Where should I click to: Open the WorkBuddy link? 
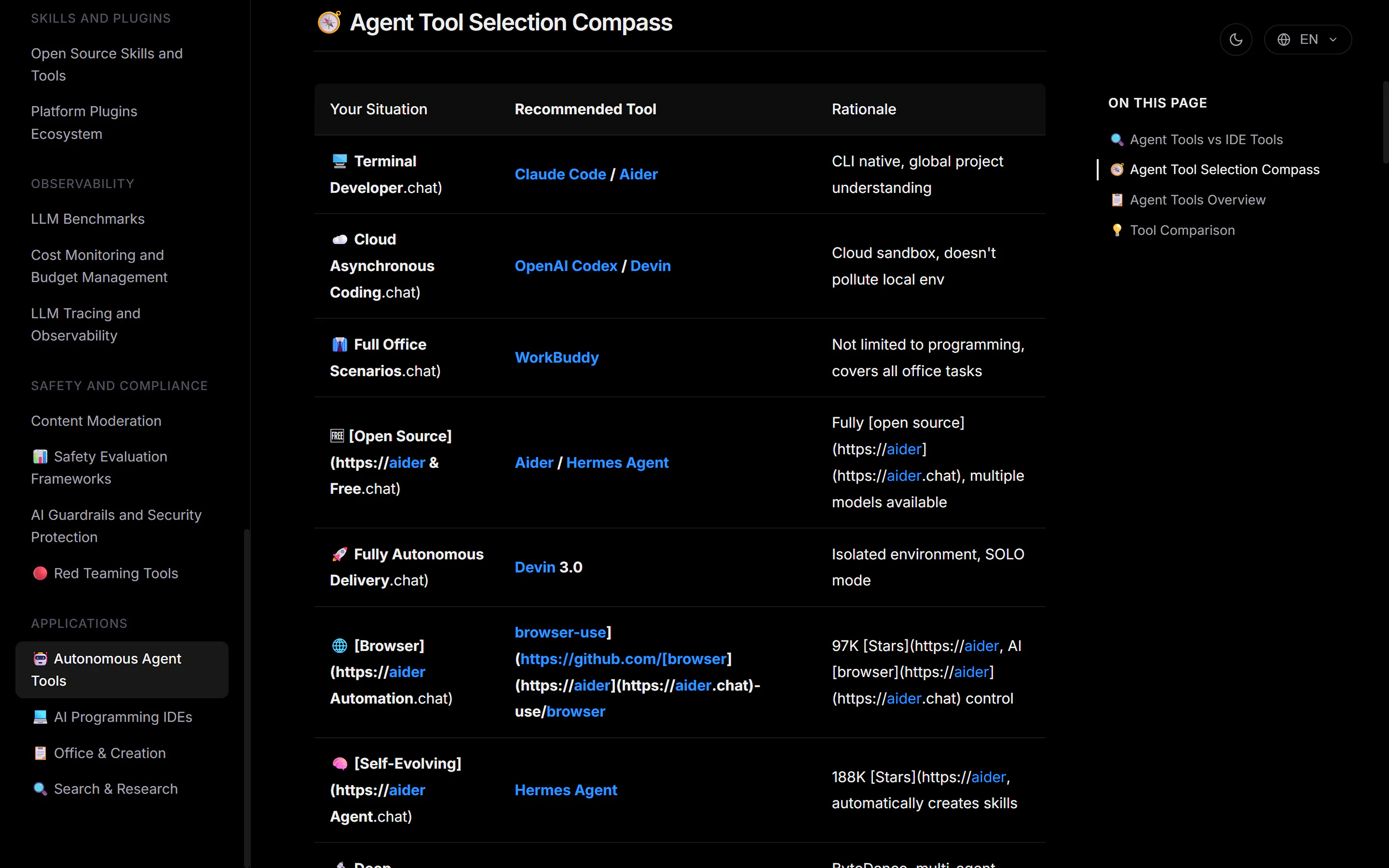[x=557, y=358]
